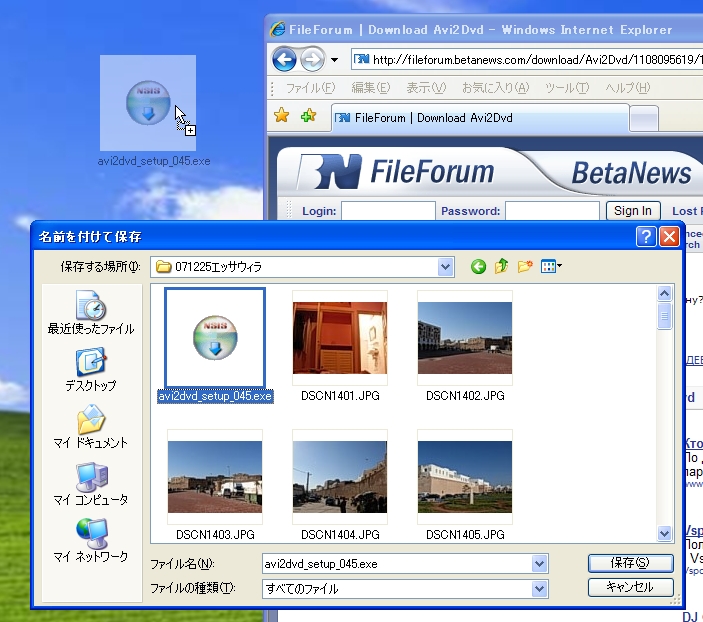The width and height of the screenshot is (703, 622).
Task: Click the green back arrow in the save dialog
Action: tap(478, 267)
